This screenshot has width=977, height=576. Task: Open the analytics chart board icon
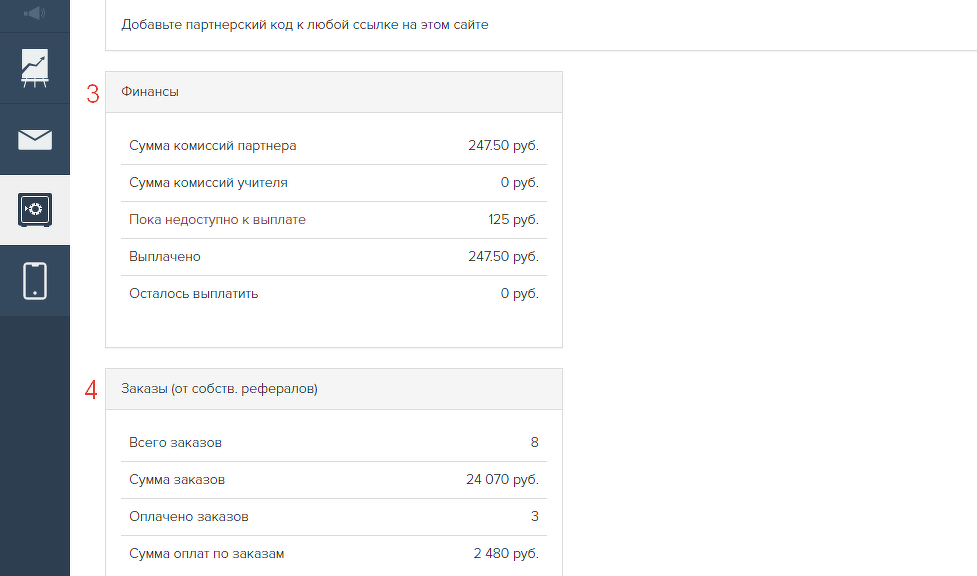pyautogui.click(x=35, y=68)
